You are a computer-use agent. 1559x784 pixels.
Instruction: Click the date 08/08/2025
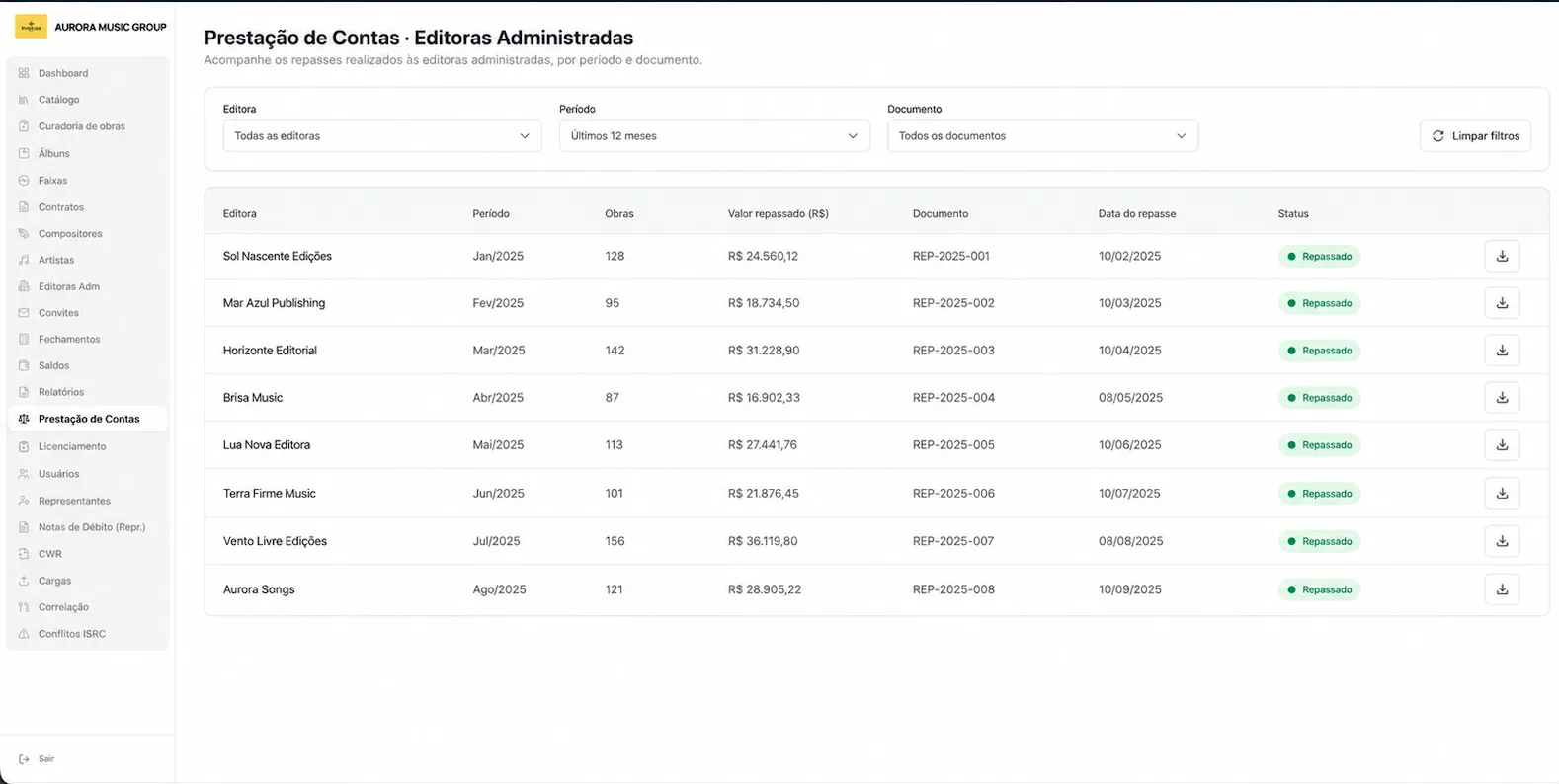[x=1130, y=541]
